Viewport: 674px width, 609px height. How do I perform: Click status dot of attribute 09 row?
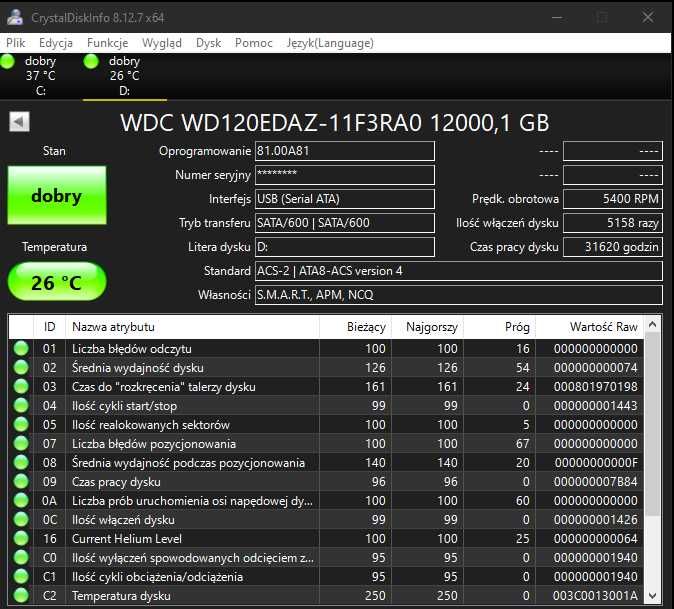tap(21, 481)
